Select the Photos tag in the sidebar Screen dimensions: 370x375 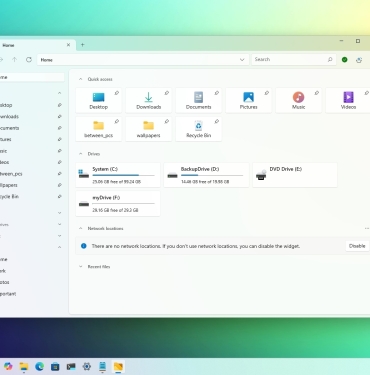click(32, 282)
